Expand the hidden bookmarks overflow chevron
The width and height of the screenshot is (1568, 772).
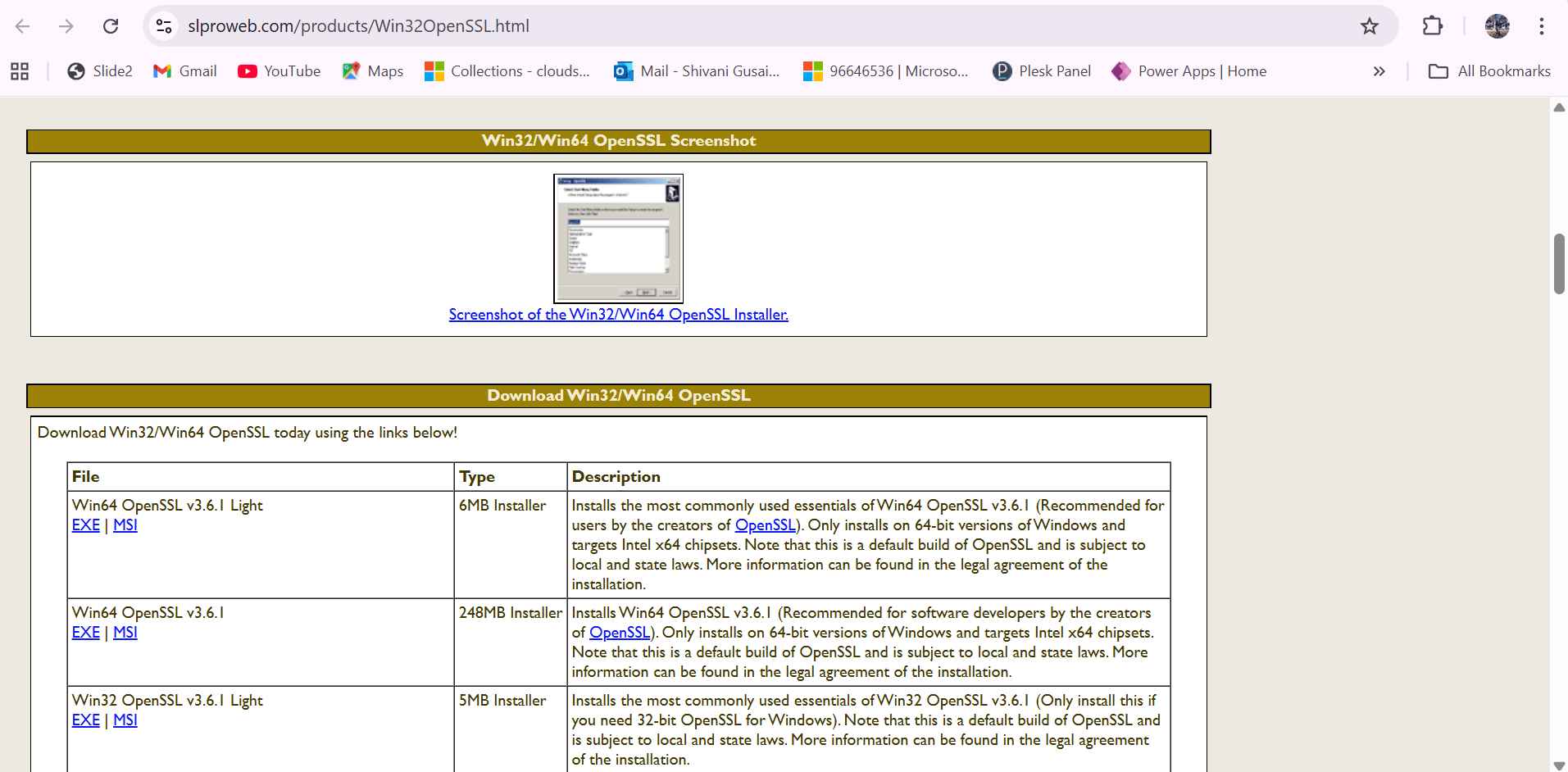pos(1379,71)
